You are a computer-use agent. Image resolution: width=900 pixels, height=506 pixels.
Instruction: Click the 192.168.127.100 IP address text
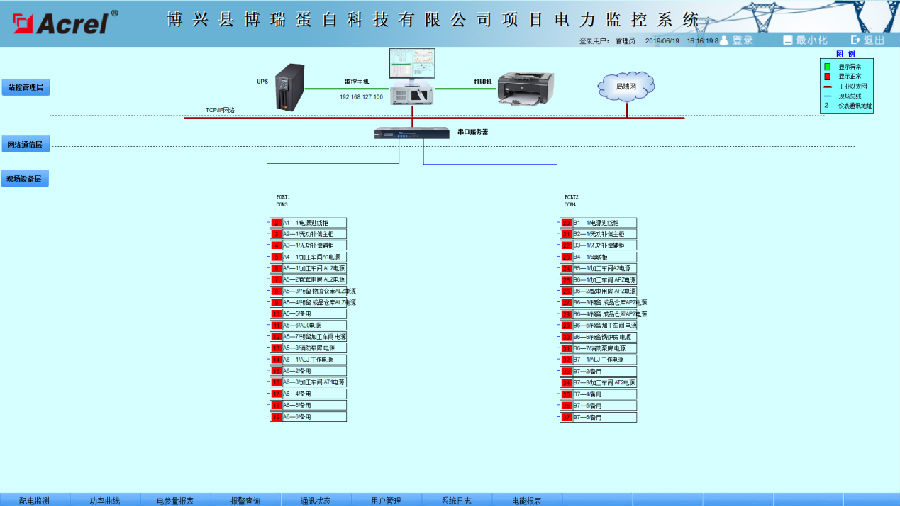coord(361,97)
